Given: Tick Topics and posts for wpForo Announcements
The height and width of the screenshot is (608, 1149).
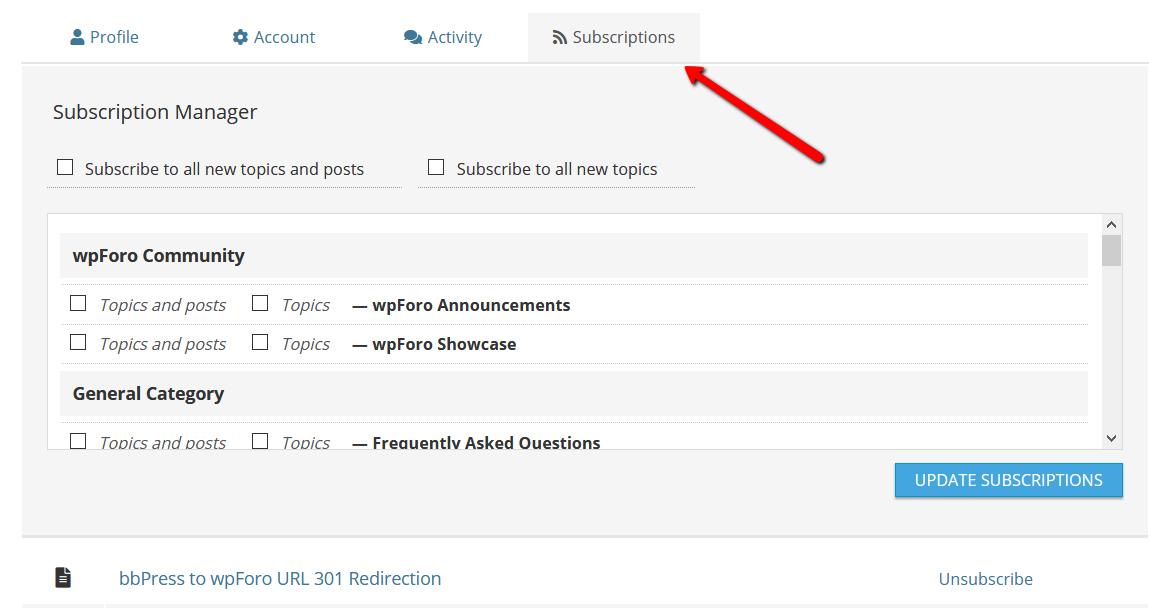Looking at the screenshot, I should tap(78, 303).
